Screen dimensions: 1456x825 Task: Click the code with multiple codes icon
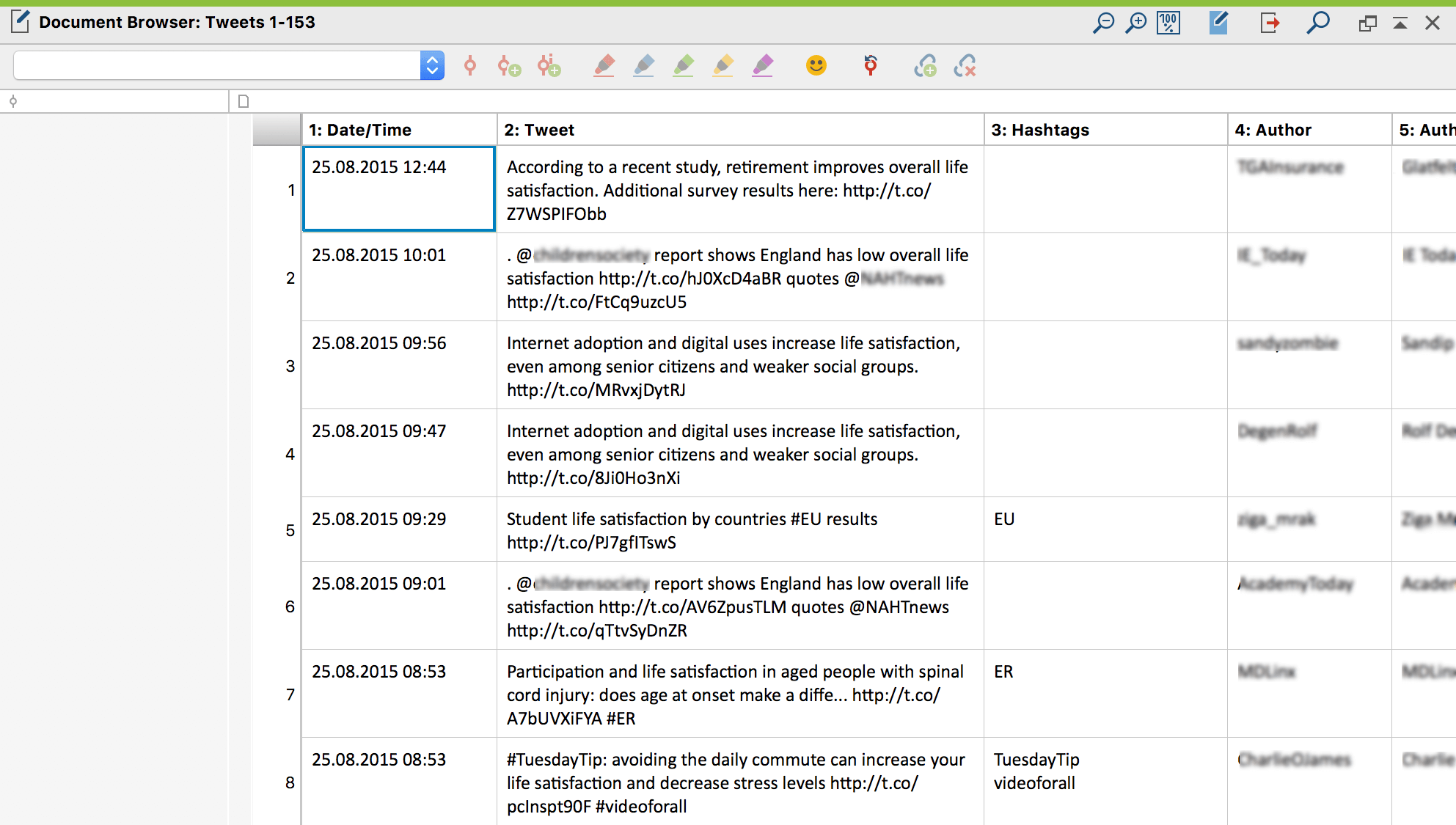click(549, 66)
